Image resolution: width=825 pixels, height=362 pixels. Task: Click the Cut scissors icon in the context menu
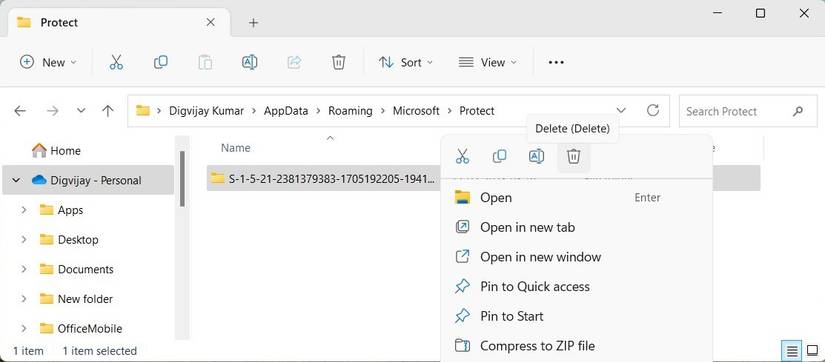tap(462, 156)
